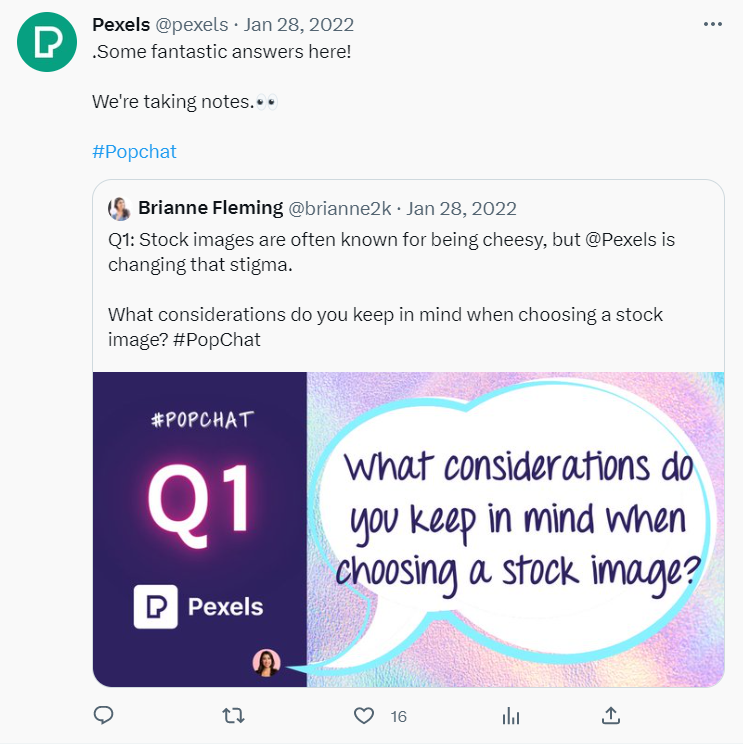Click the reply speech bubble icon
743x746 pixels.
tap(103, 715)
